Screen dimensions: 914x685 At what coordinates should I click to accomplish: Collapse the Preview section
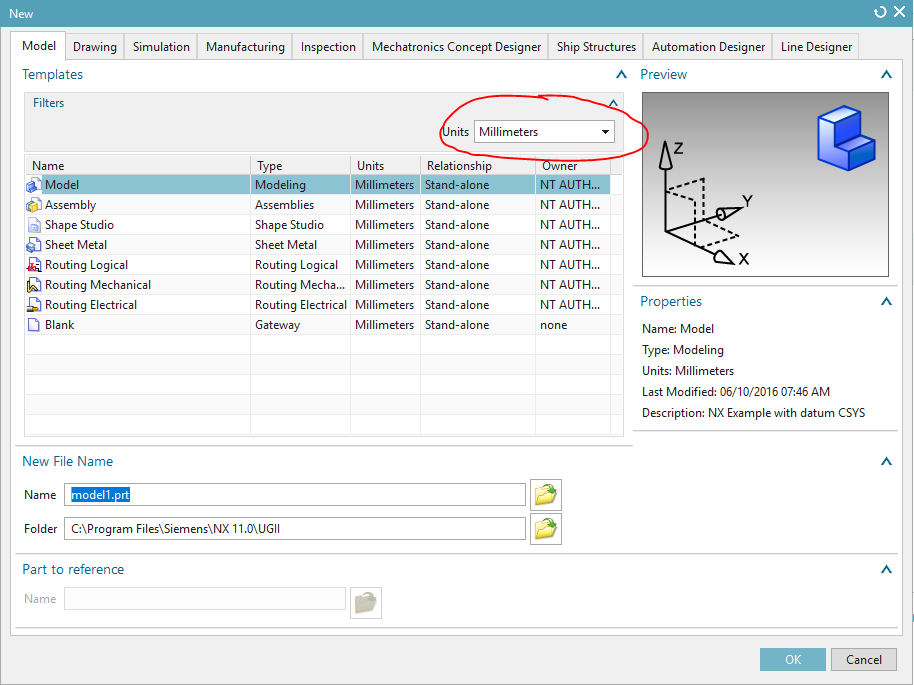(885, 75)
